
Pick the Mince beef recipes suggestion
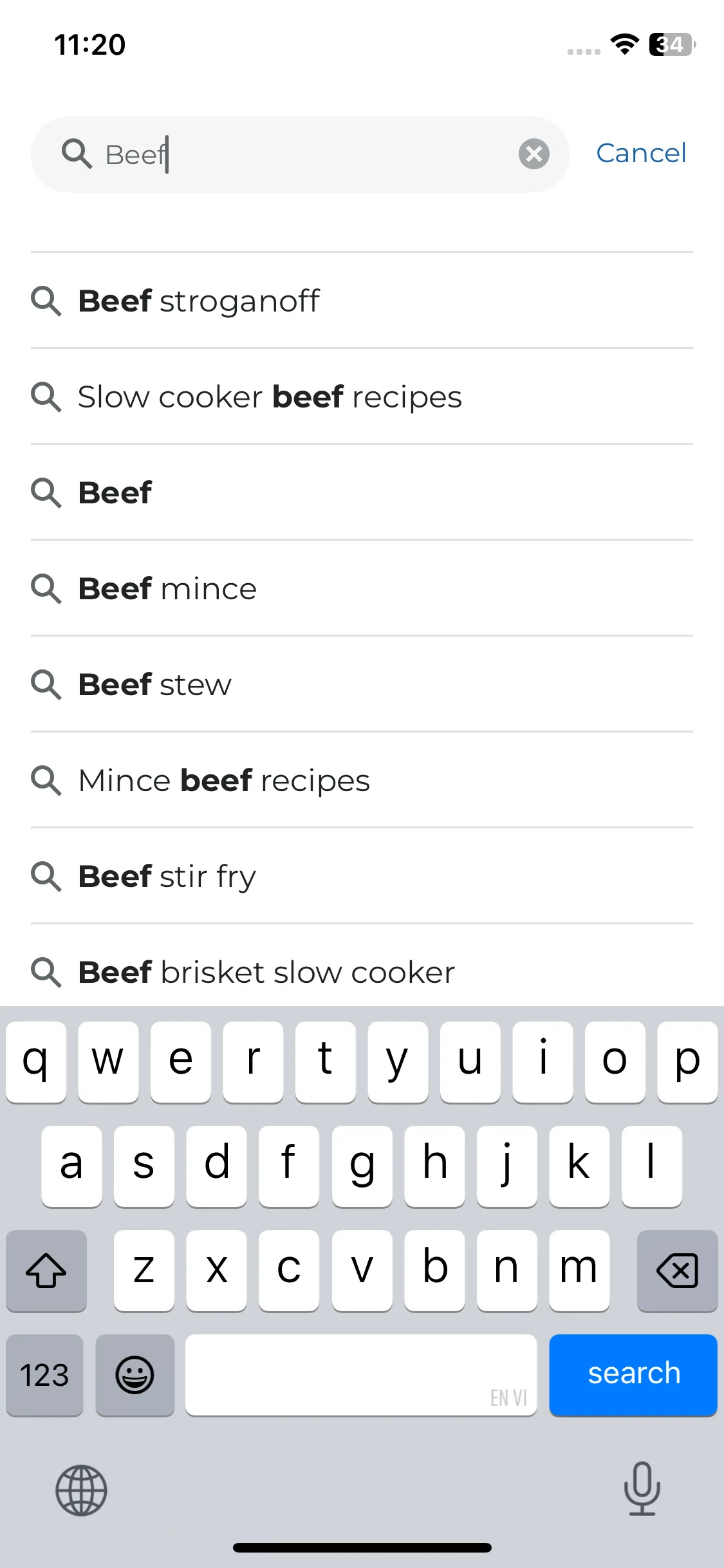[x=362, y=780]
